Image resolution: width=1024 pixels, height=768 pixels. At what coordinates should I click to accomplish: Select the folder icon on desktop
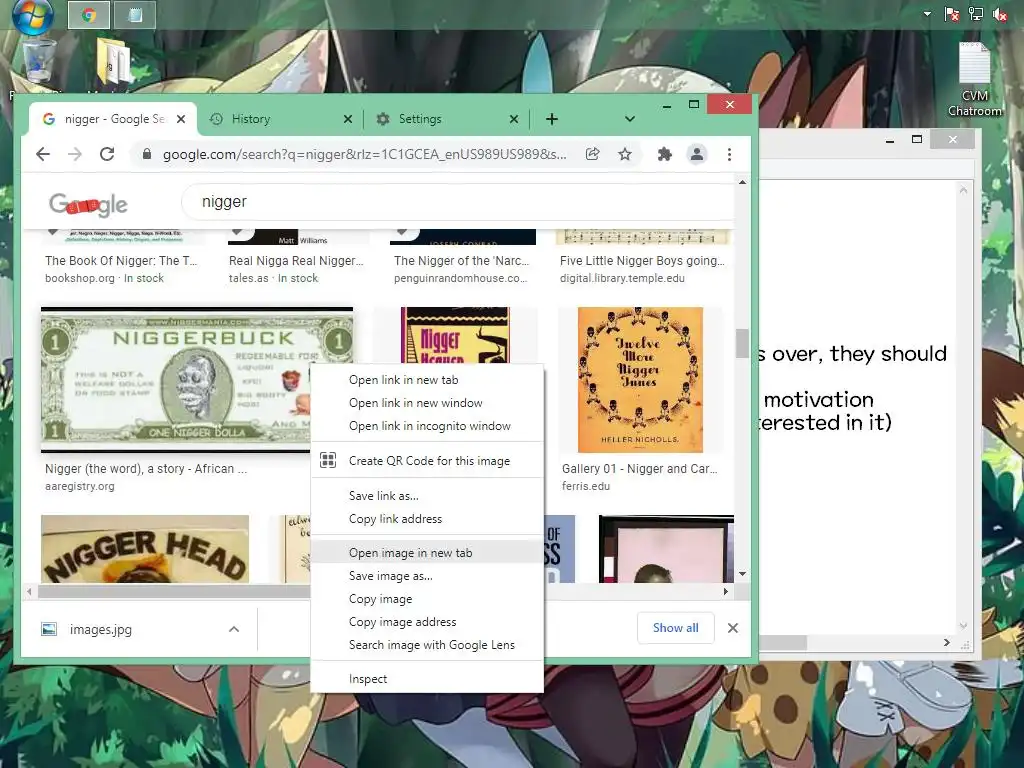coord(113,61)
